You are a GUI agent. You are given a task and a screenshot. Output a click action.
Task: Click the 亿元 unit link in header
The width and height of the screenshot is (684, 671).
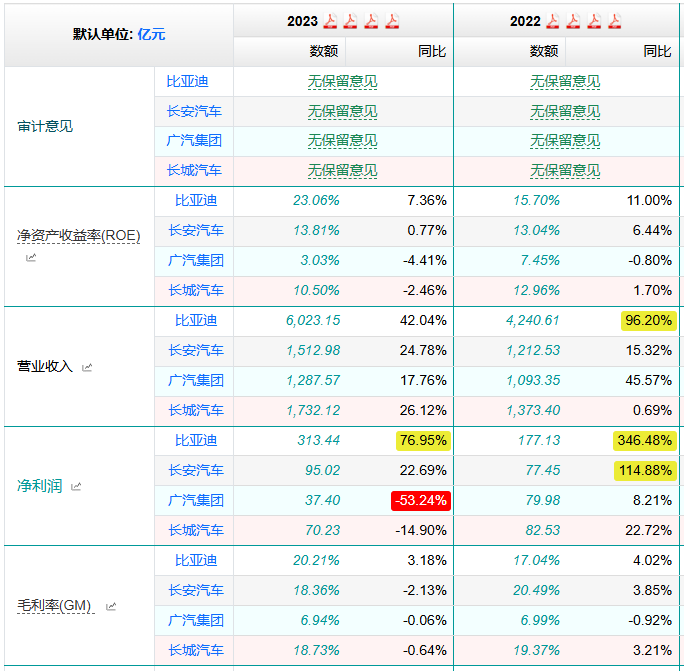[x=151, y=34]
